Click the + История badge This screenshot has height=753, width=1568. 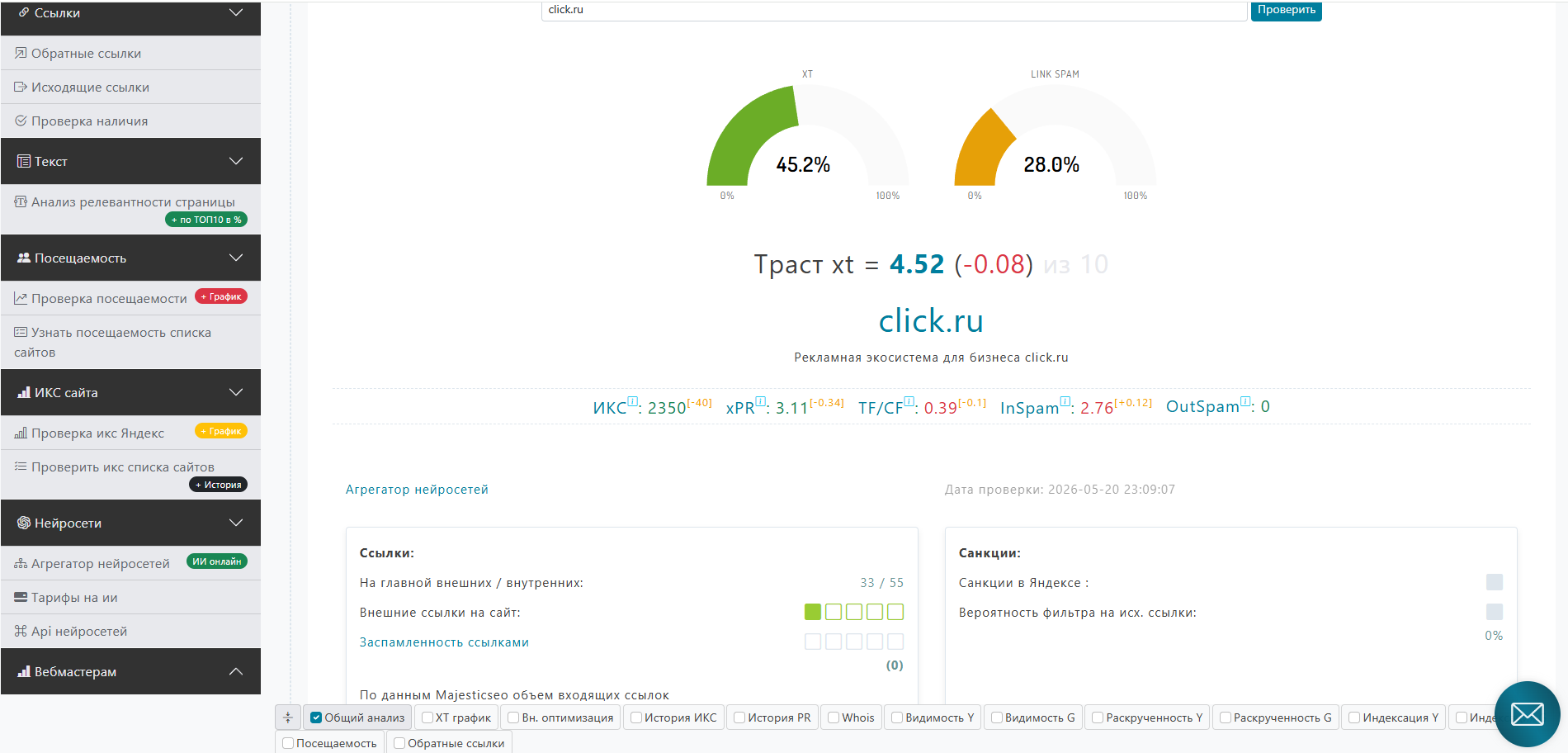point(219,485)
